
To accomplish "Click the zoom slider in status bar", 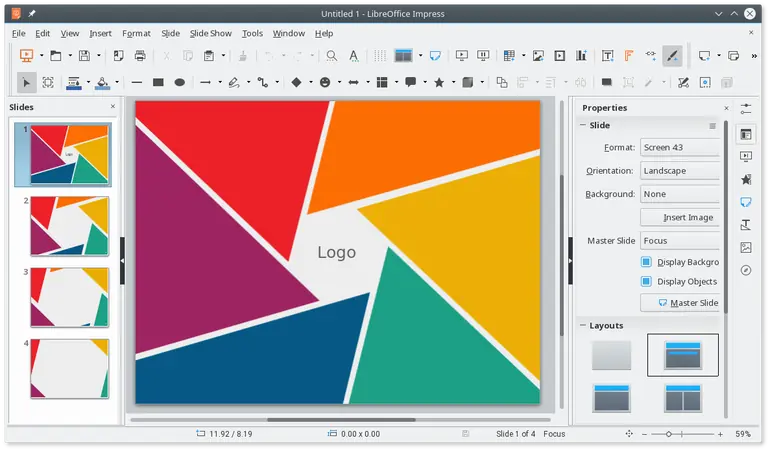I will pyautogui.click(x=668, y=435).
